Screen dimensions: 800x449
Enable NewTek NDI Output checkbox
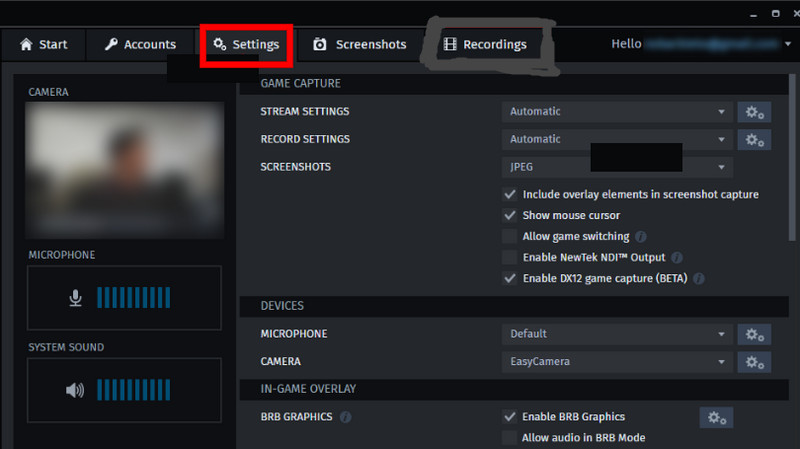point(510,257)
